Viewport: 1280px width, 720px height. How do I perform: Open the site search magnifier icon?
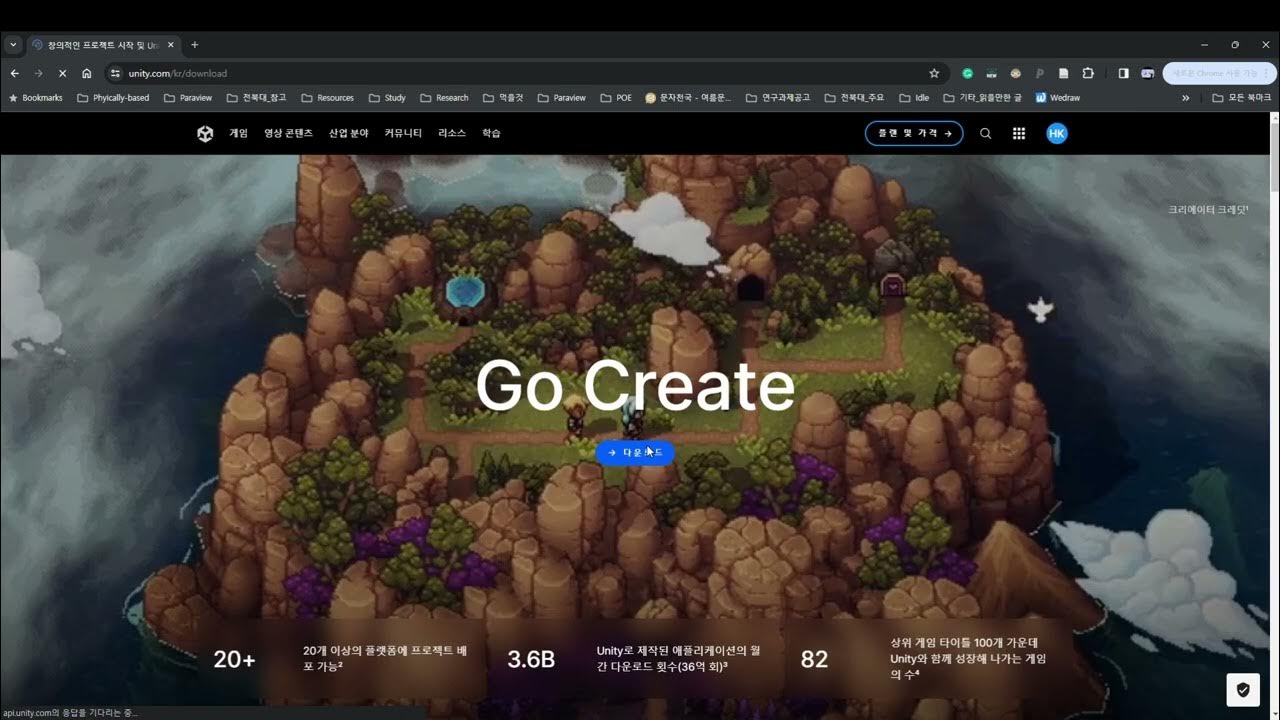pos(985,134)
